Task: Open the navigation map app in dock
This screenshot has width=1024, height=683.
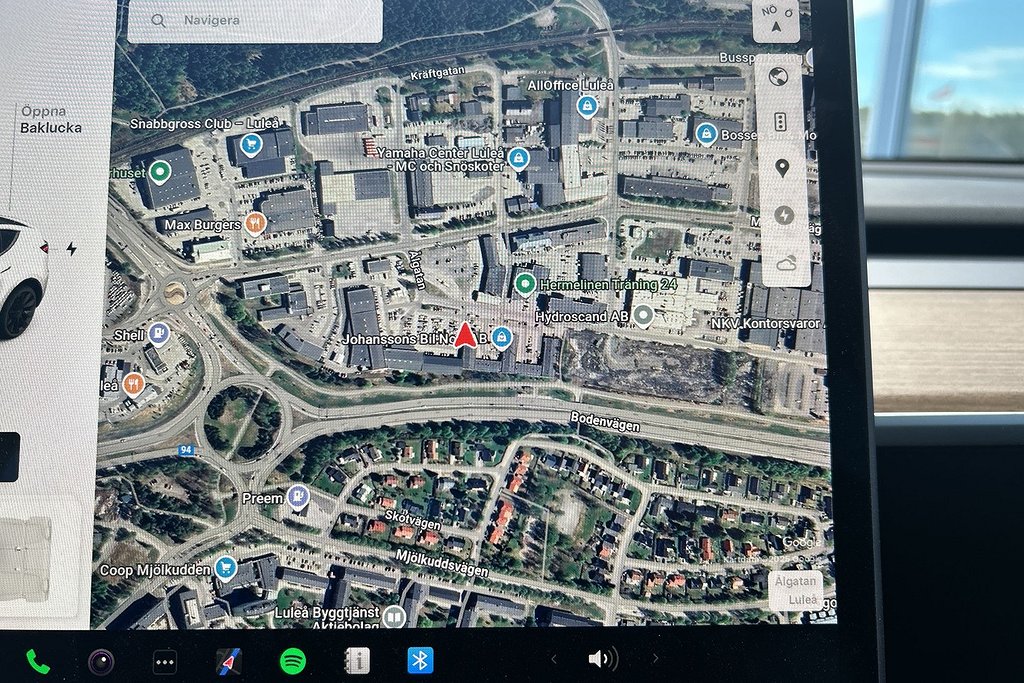Action: [x=229, y=661]
